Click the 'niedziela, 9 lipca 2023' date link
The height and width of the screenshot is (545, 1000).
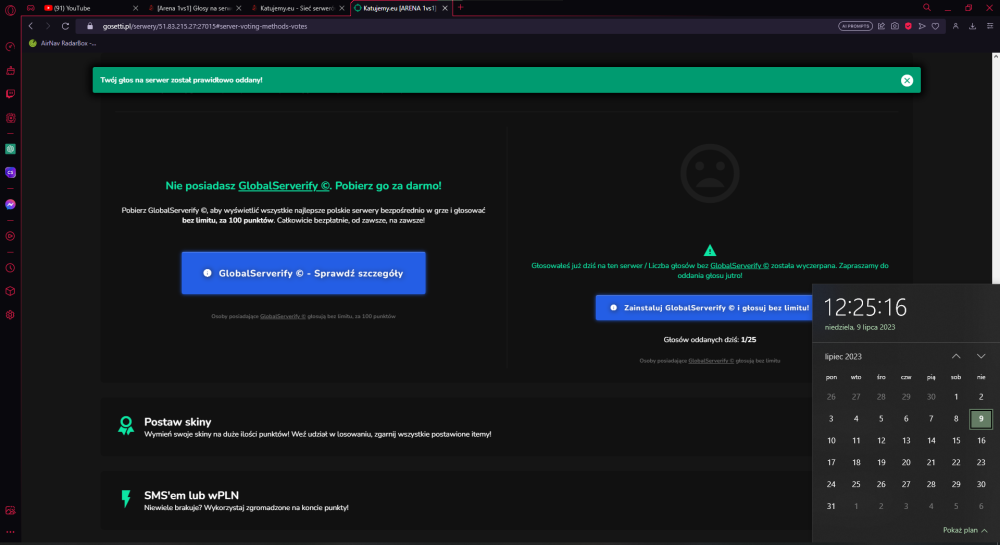860,327
